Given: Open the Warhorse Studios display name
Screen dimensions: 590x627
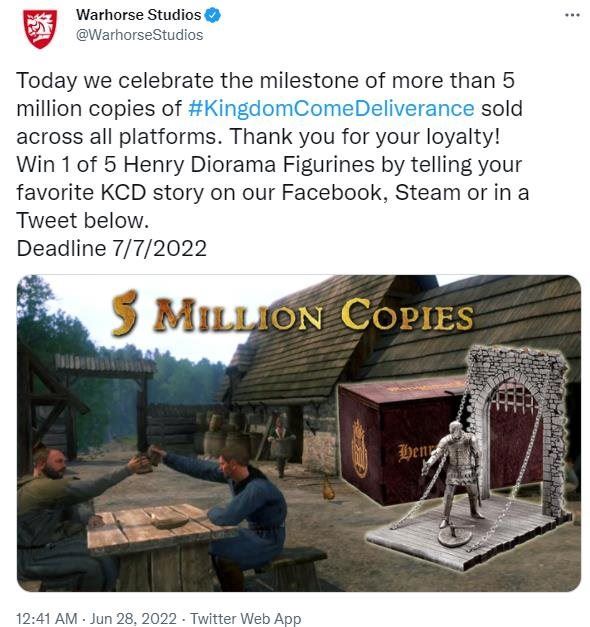Looking at the screenshot, I should click(x=138, y=15).
